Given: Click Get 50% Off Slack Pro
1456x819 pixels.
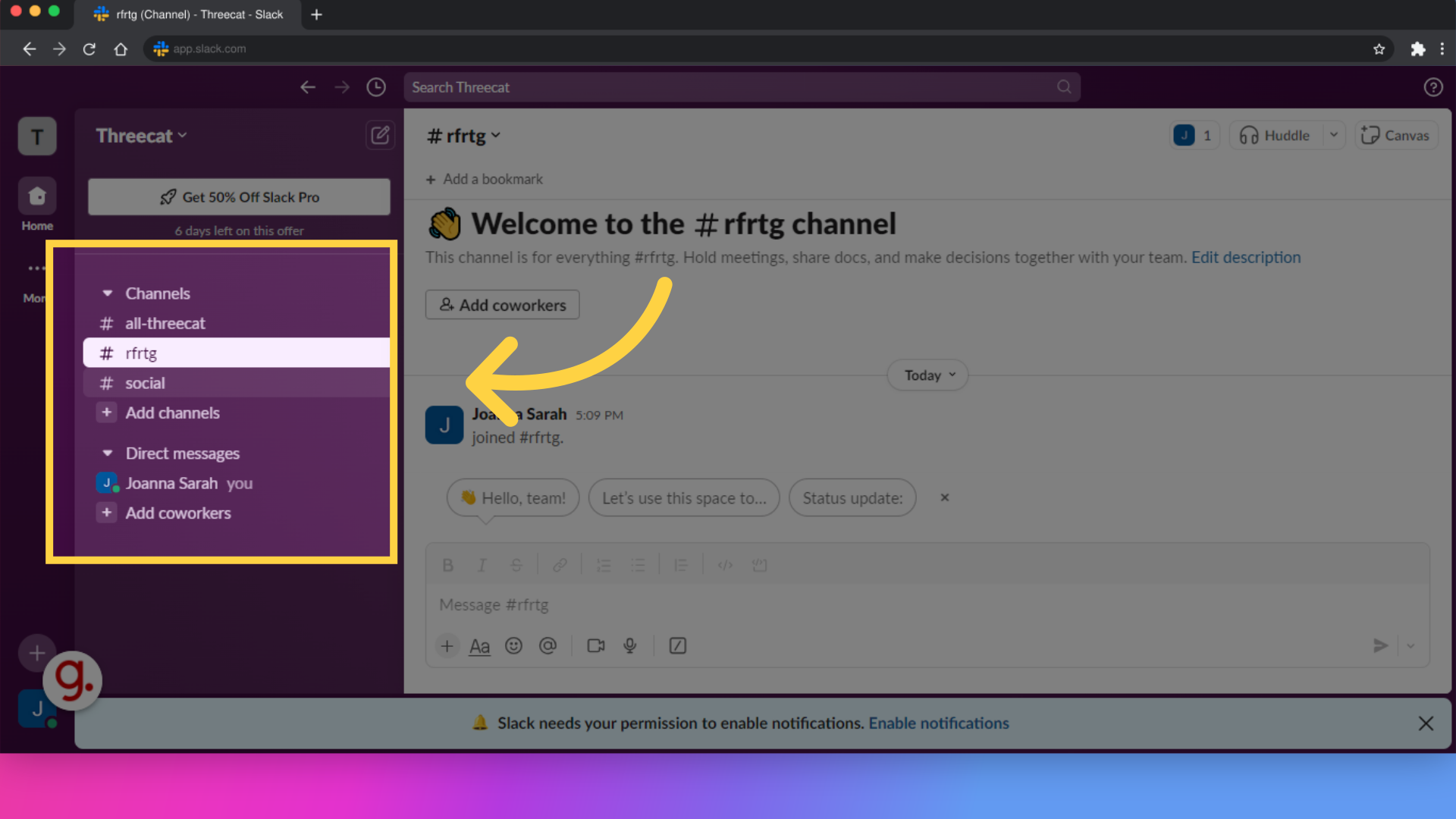Looking at the screenshot, I should [x=240, y=197].
